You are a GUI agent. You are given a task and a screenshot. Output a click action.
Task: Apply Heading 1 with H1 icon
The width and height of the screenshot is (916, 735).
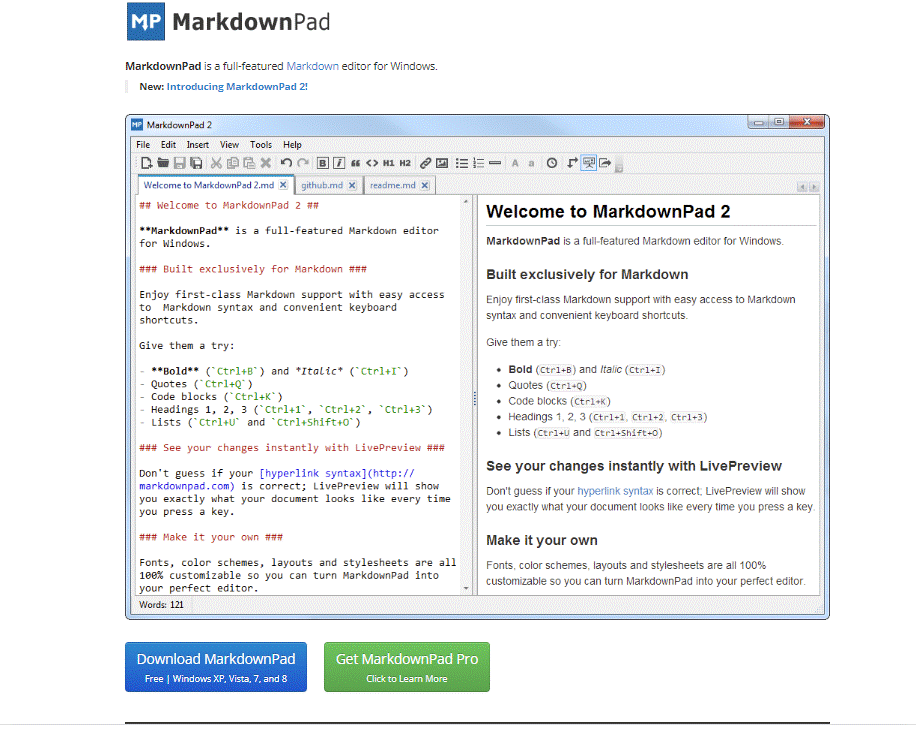pos(388,163)
